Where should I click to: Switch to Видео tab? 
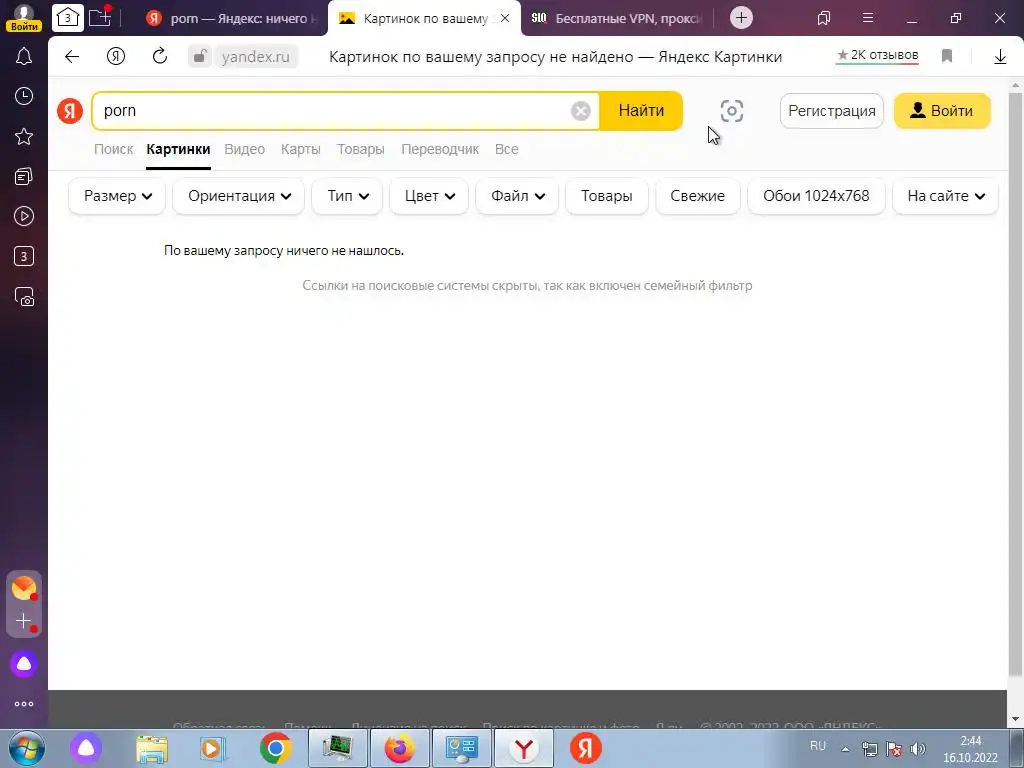click(x=244, y=150)
